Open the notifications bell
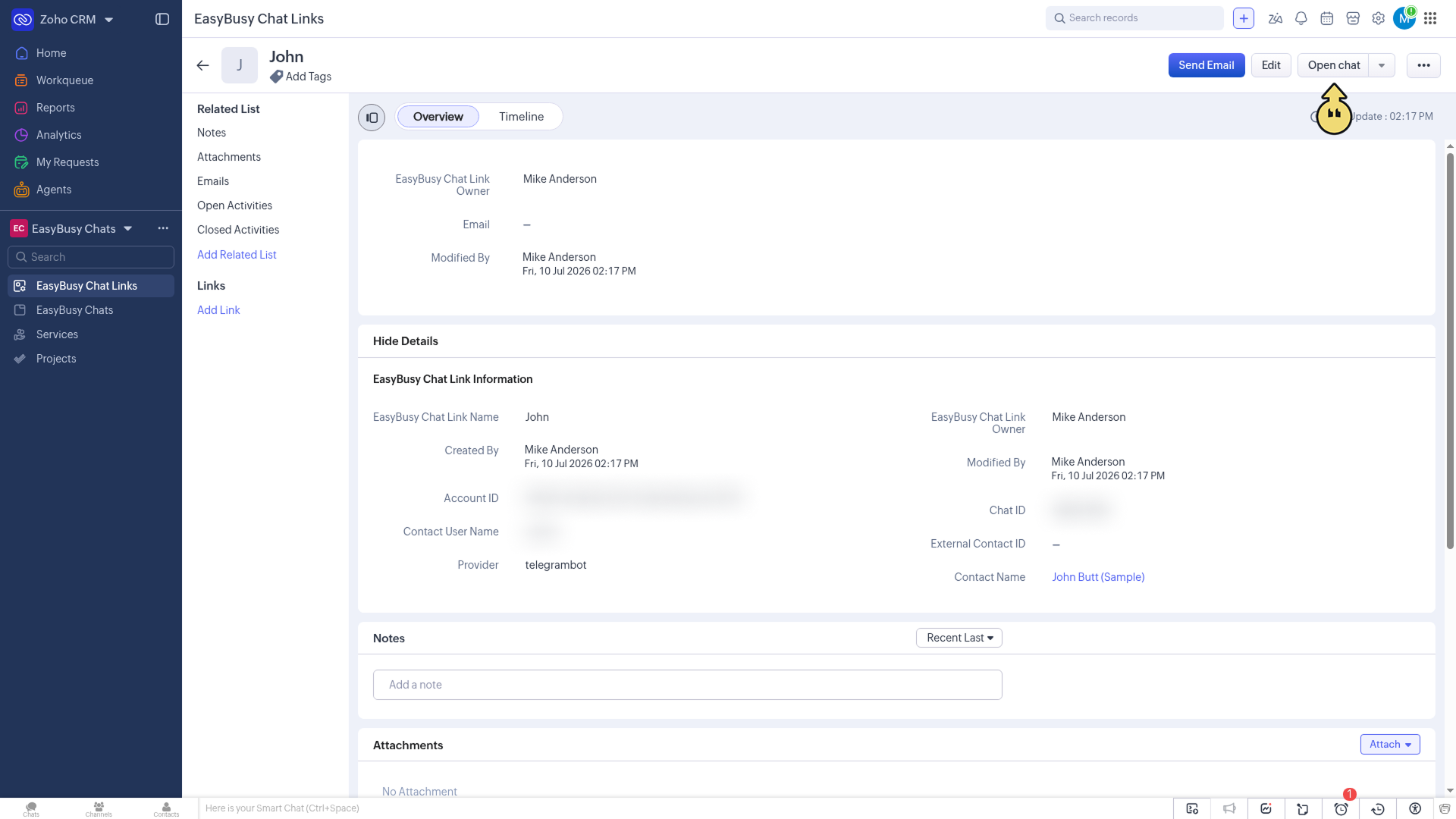 [x=1301, y=18]
